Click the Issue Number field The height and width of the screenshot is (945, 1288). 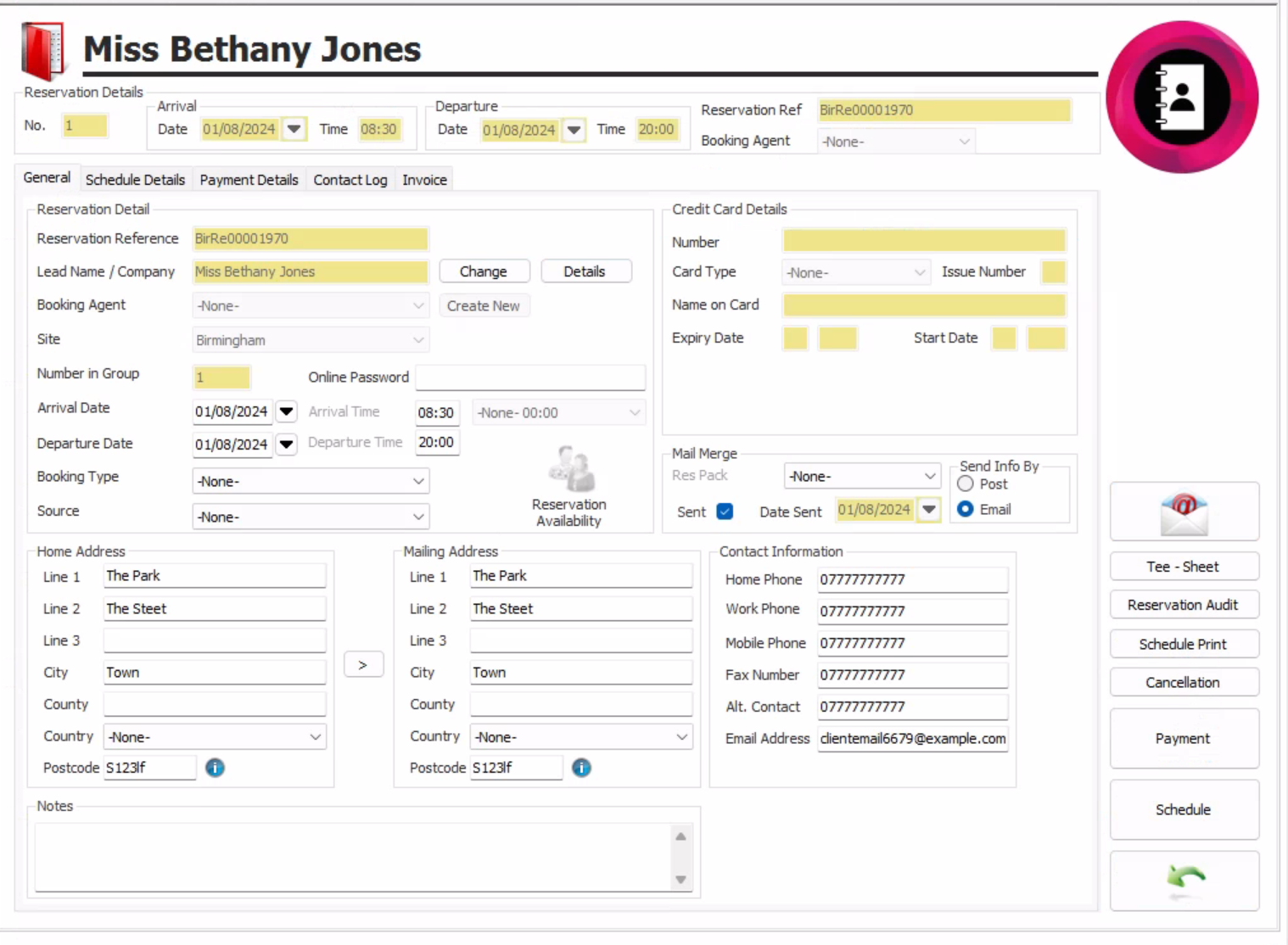[x=1054, y=272]
